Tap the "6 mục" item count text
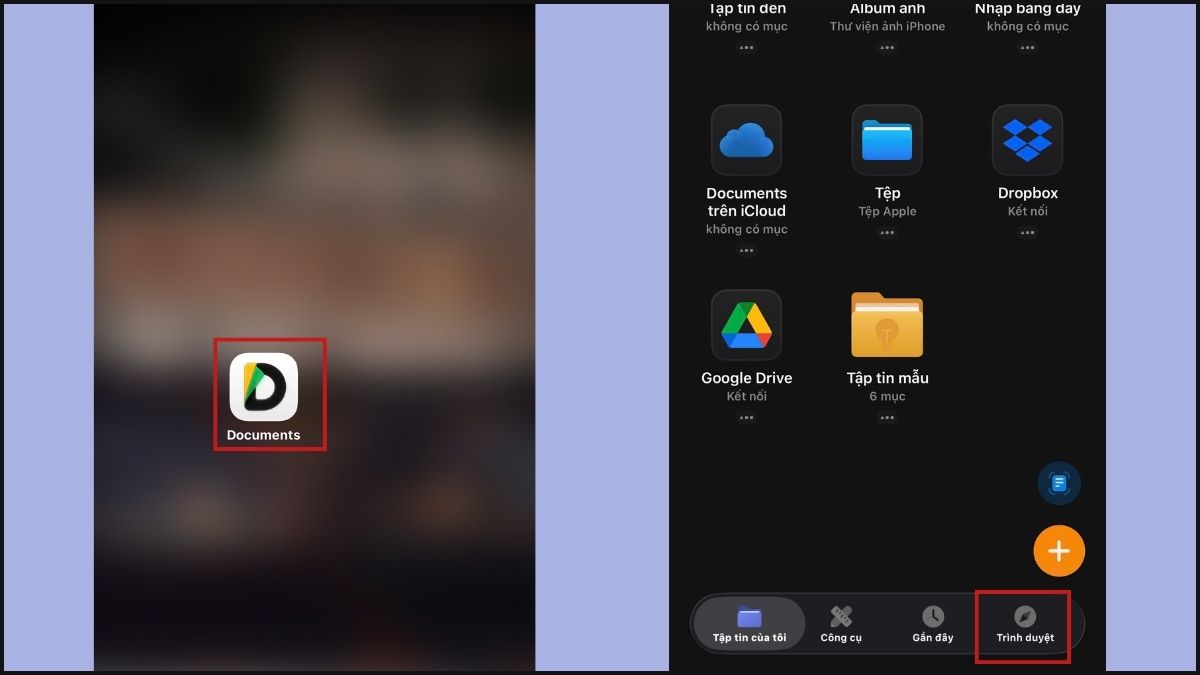Viewport: 1200px width, 675px height. [887, 397]
